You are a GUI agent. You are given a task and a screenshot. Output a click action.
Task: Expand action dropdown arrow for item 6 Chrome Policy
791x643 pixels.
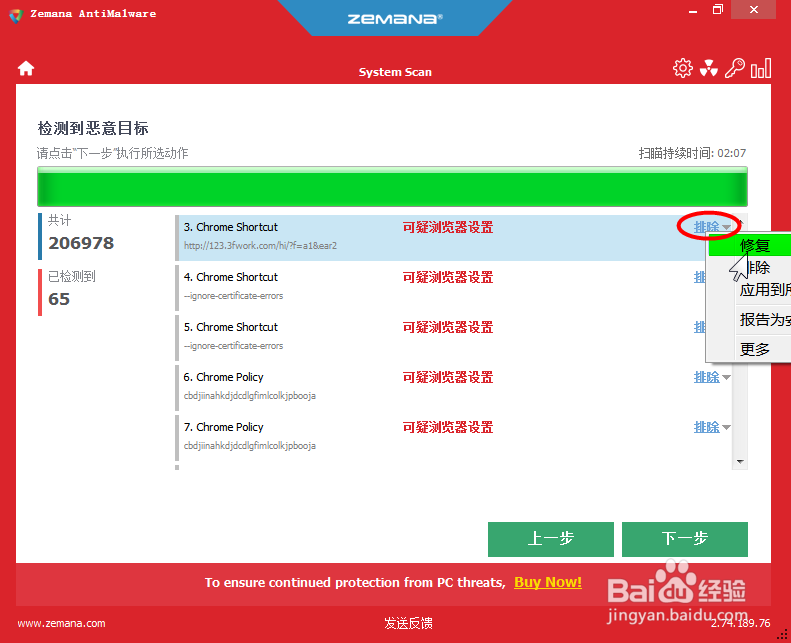click(x=726, y=377)
